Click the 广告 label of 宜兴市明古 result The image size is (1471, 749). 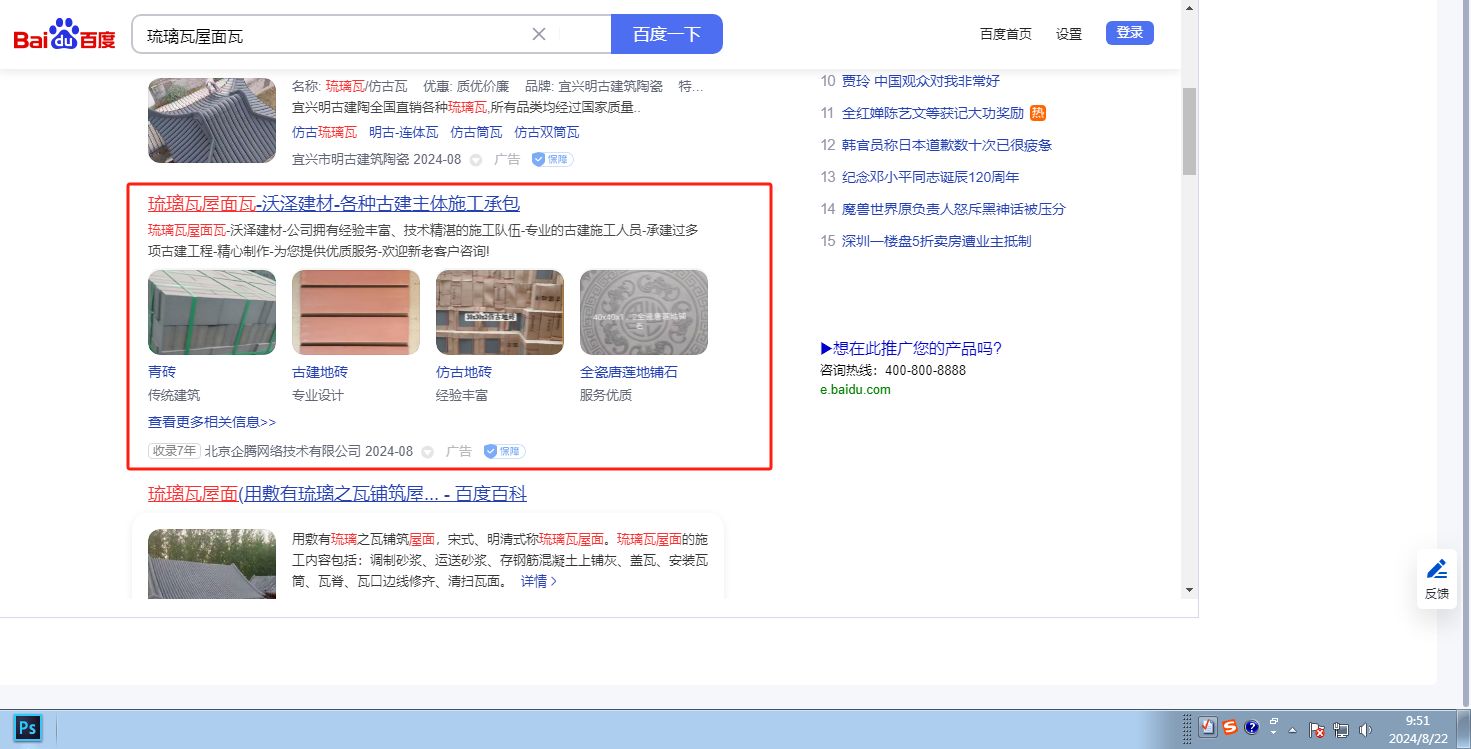507,160
